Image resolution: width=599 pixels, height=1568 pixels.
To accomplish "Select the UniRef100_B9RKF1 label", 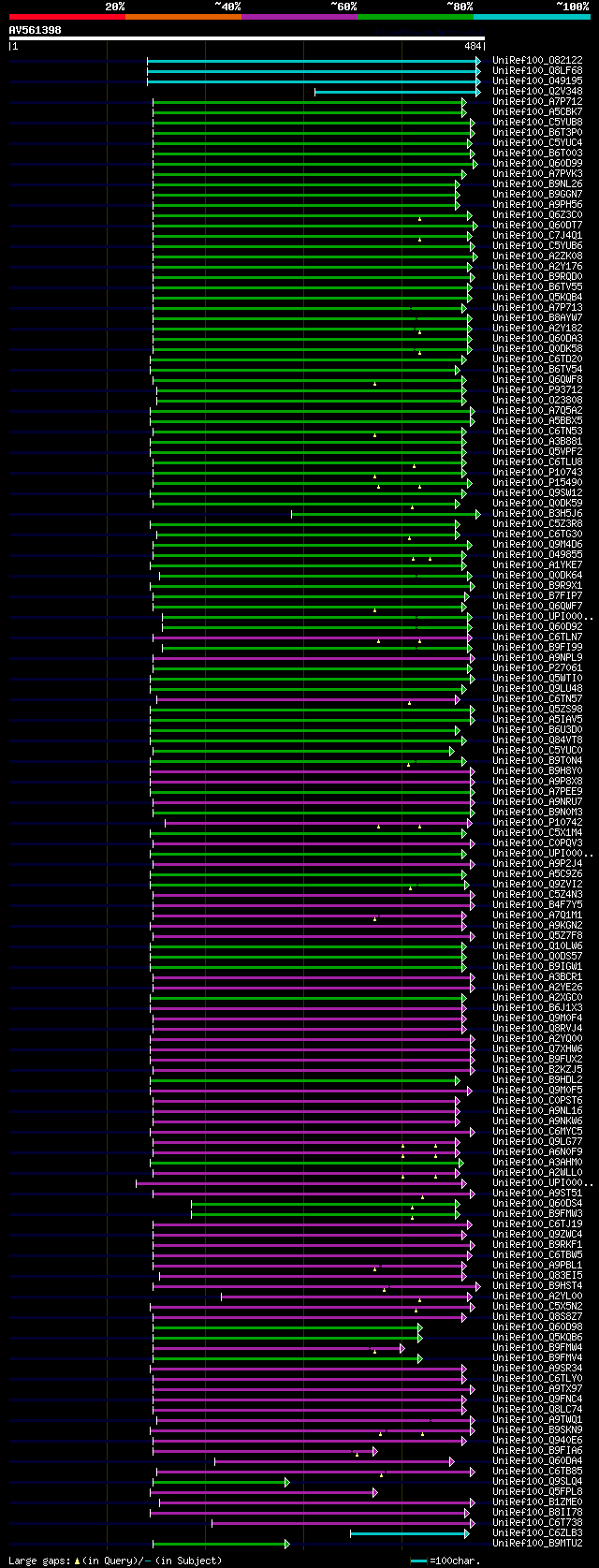I will coord(537,1244).
